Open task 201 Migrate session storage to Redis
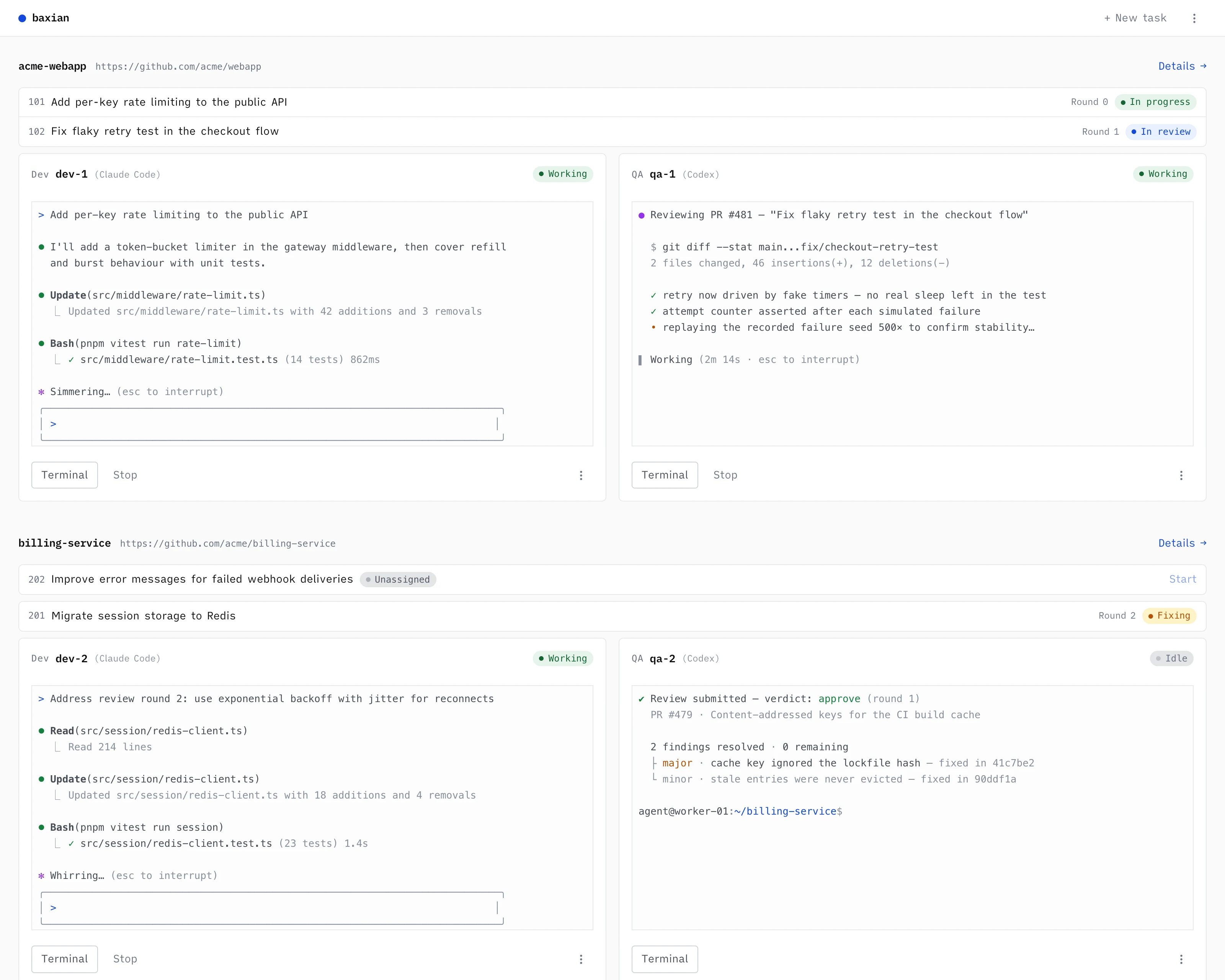 coord(612,616)
